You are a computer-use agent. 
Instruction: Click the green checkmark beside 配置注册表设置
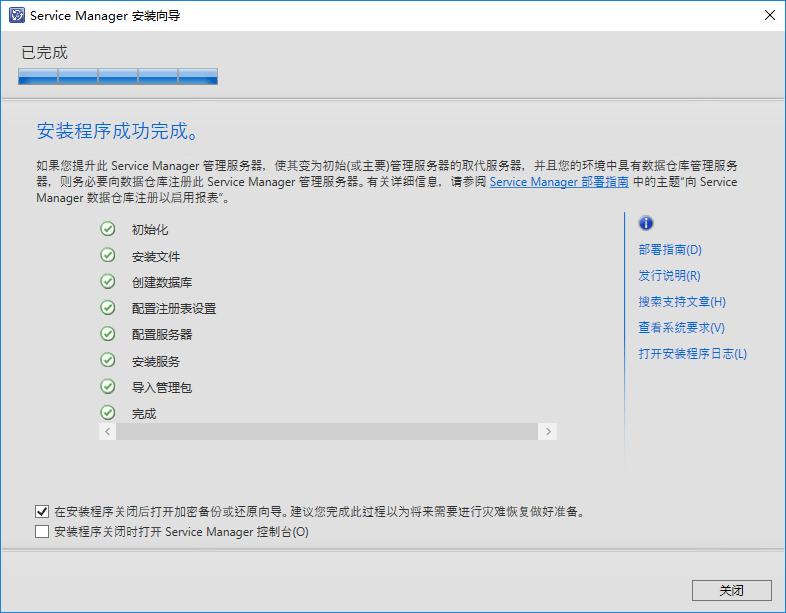tap(107, 308)
